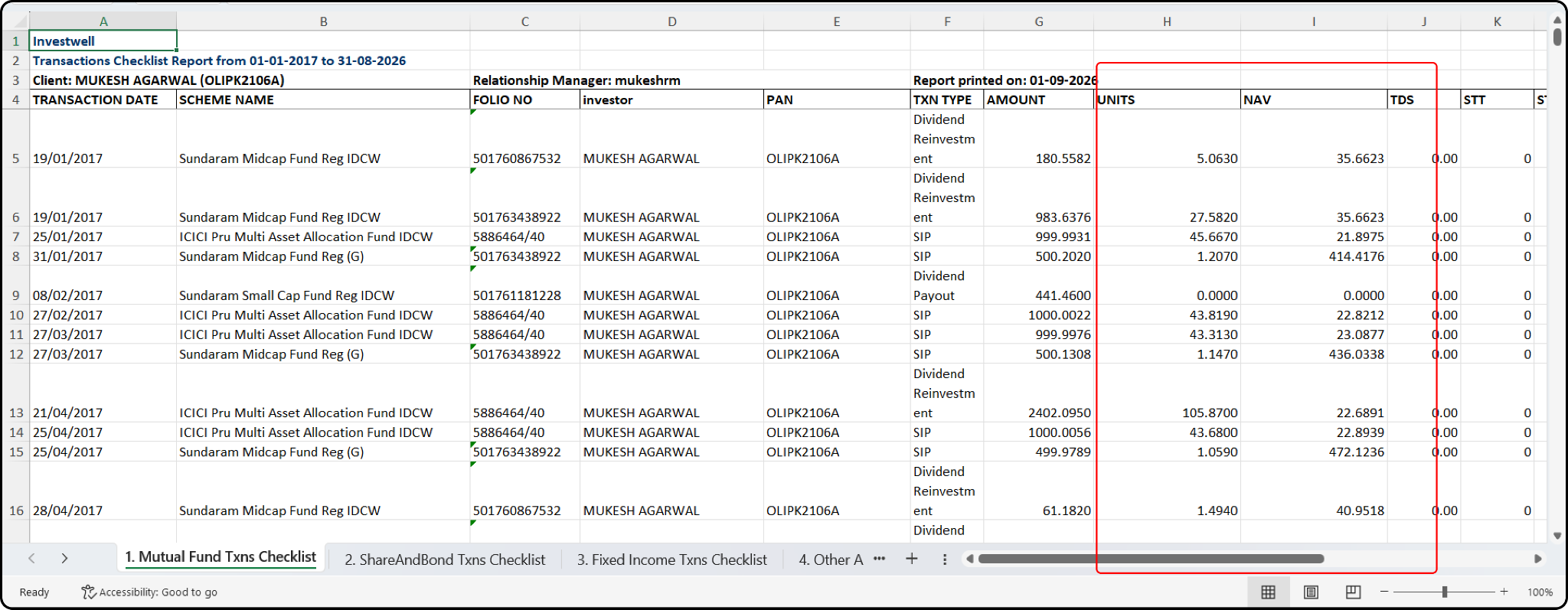Open sheet tab options vertical dots
Screen dimensions: 1568x610
(x=945, y=559)
